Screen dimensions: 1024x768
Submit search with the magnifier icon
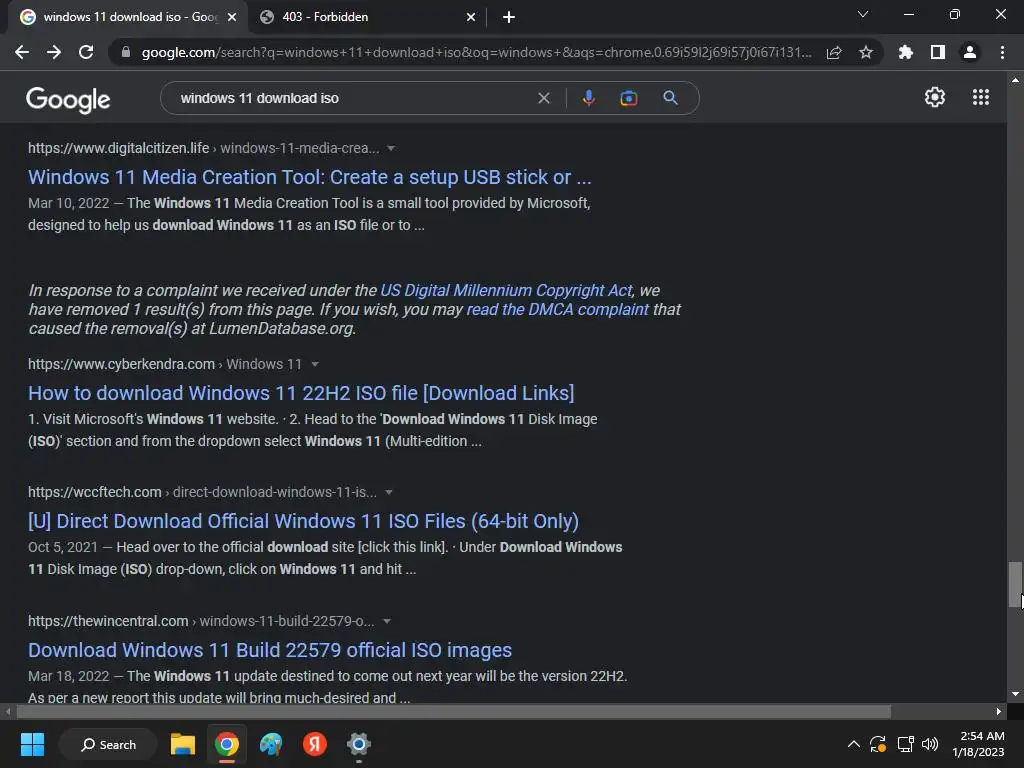click(x=670, y=99)
